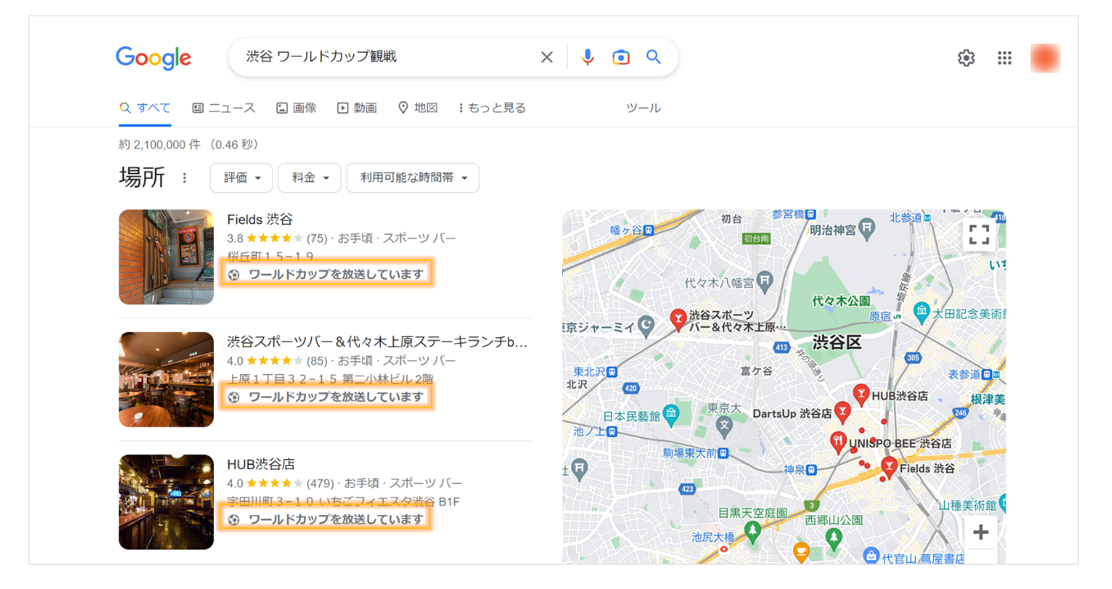Open search by image camera icon

pyautogui.click(x=621, y=57)
